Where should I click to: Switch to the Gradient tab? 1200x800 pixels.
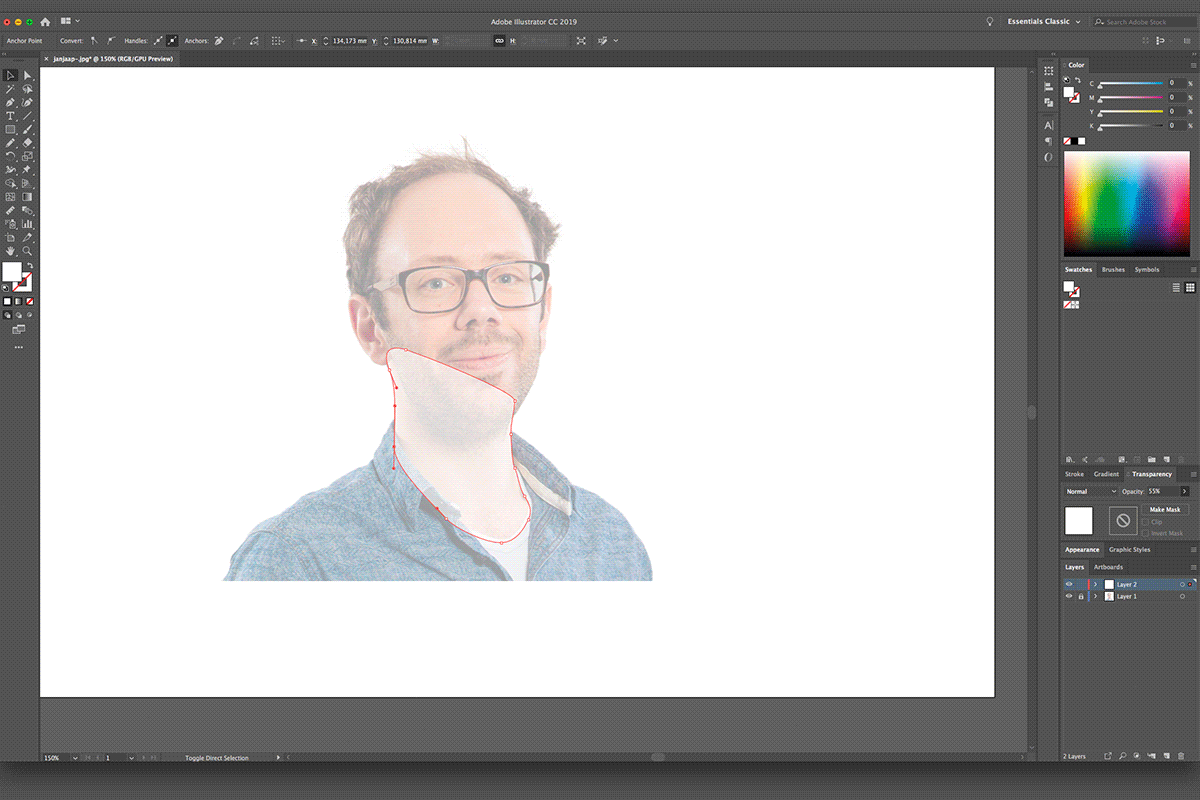pyautogui.click(x=1106, y=474)
